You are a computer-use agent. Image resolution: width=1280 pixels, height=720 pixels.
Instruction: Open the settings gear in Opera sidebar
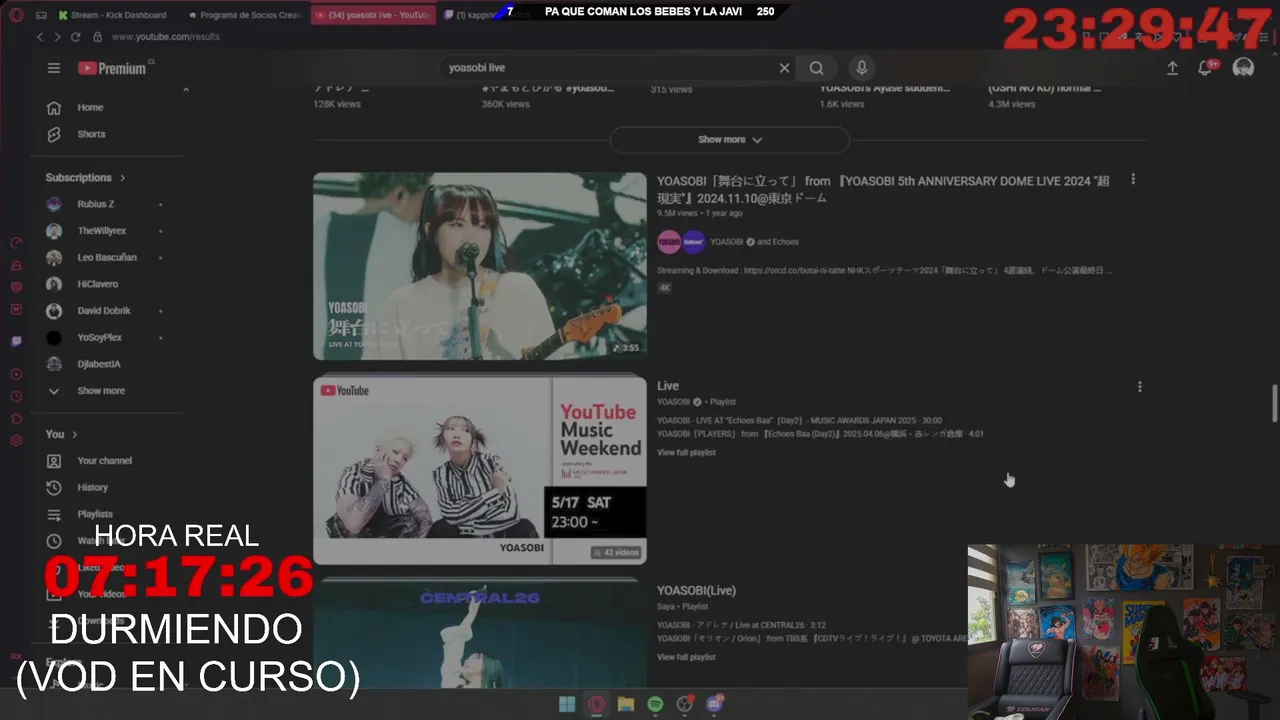[16, 440]
